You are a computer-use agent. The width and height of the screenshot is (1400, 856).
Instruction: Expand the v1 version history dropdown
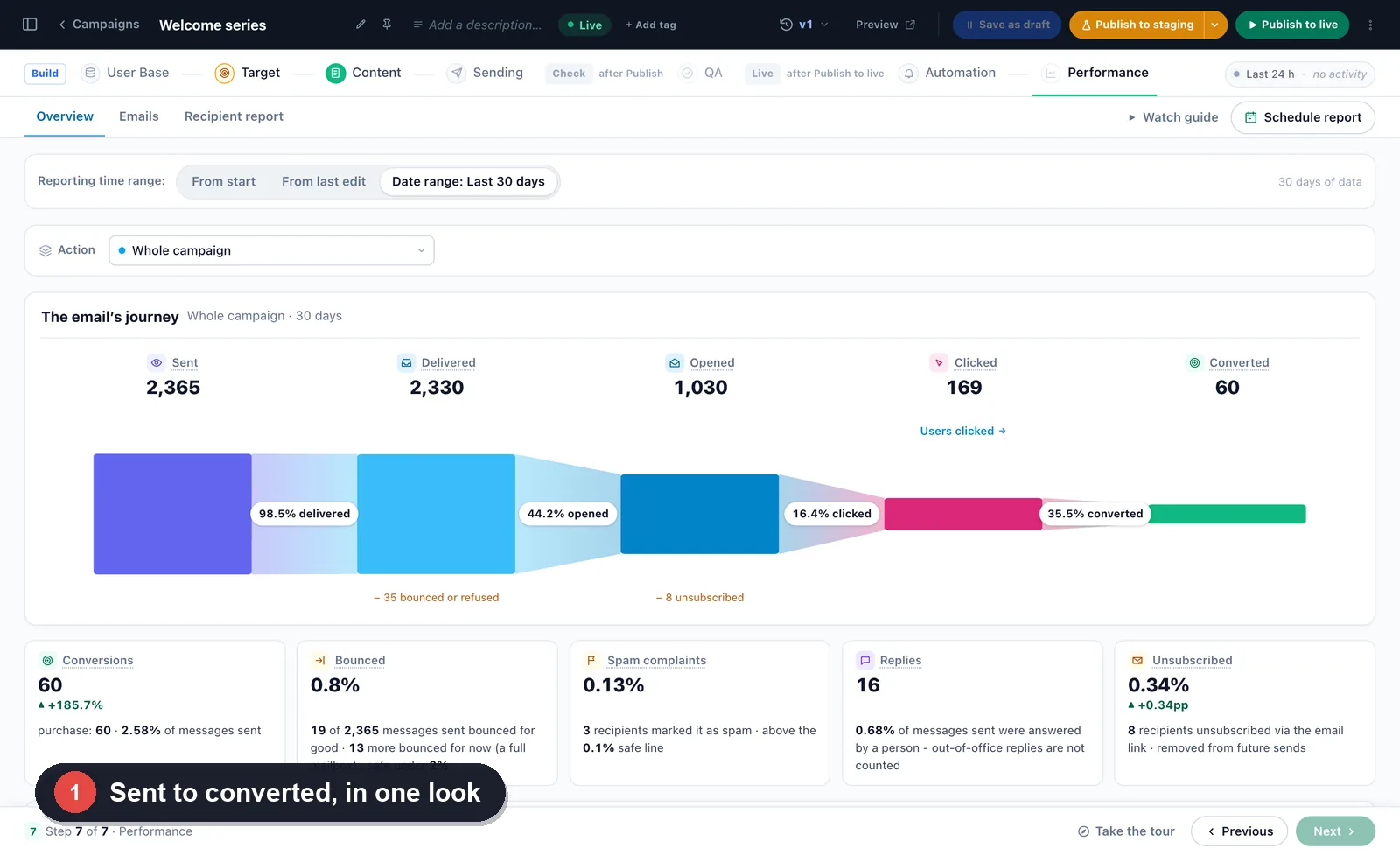pos(803,25)
